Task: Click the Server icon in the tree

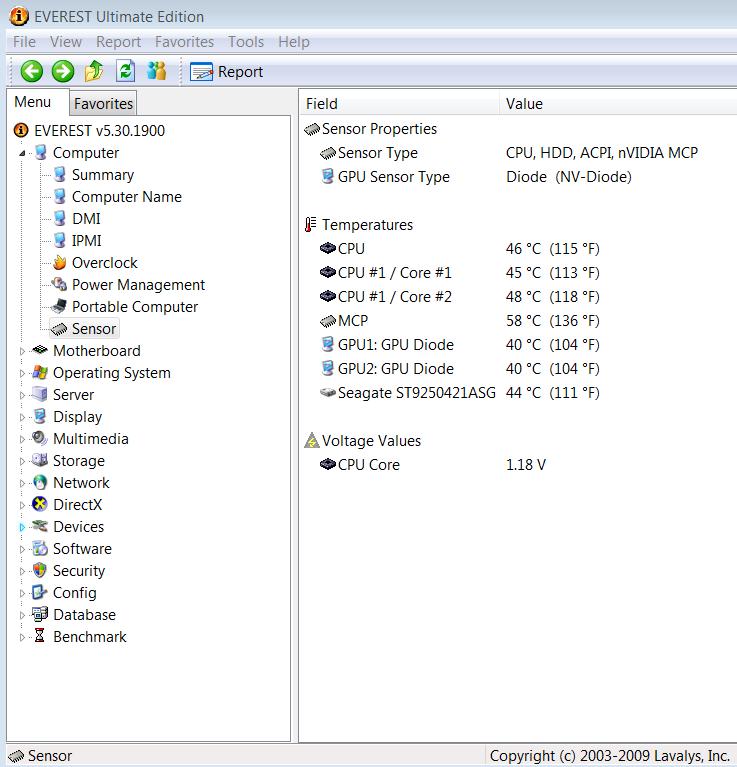Action: pyautogui.click(x=40, y=394)
